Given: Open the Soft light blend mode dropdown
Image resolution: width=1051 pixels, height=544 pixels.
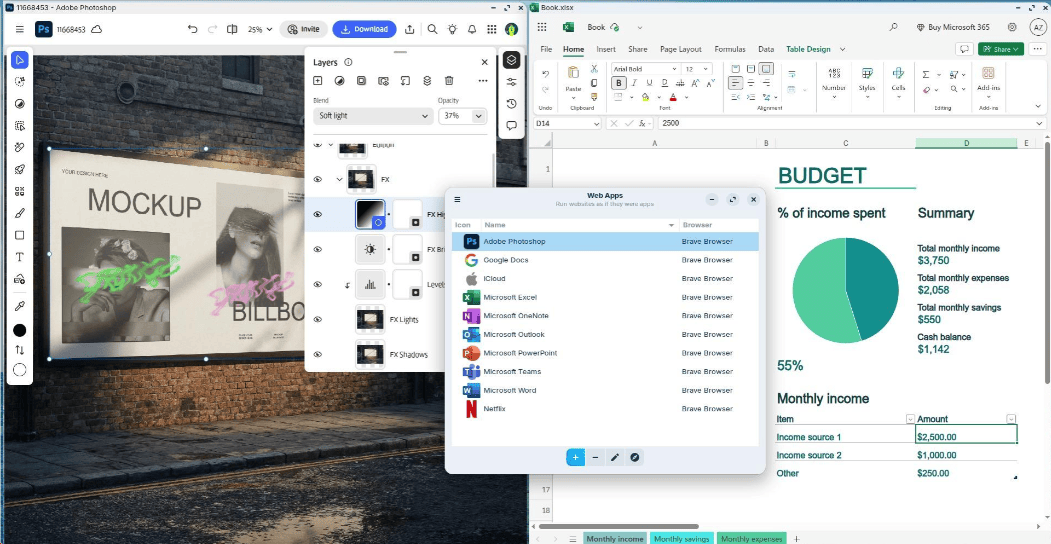Looking at the screenshot, I should (x=372, y=116).
